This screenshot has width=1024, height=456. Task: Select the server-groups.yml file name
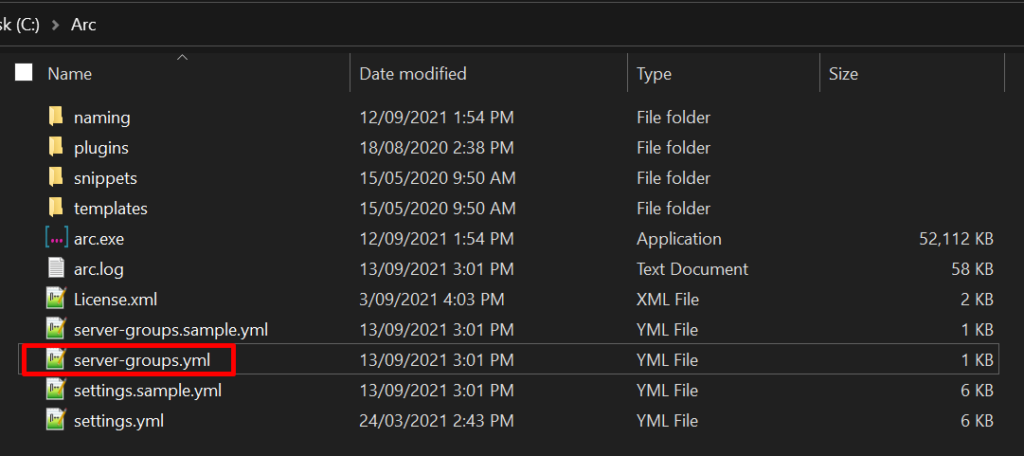coord(141,359)
